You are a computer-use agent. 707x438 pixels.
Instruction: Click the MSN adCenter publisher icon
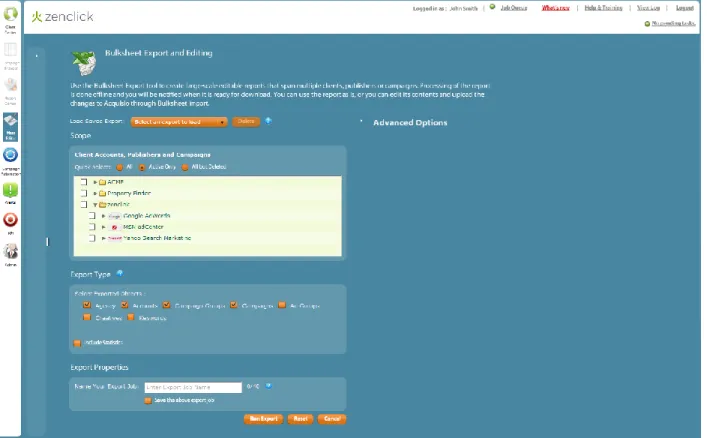click(x=115, y=227)
